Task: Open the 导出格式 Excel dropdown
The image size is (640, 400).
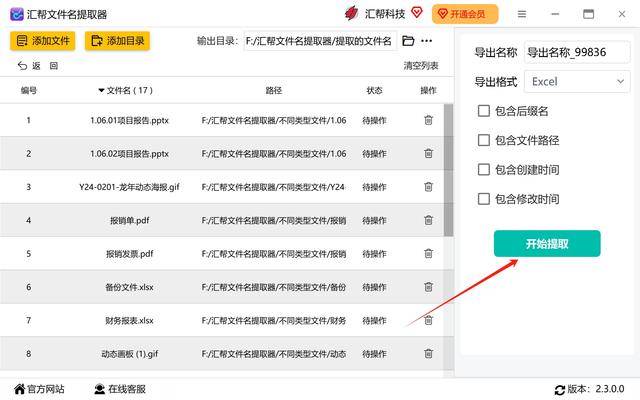Action: coord(577,81)
